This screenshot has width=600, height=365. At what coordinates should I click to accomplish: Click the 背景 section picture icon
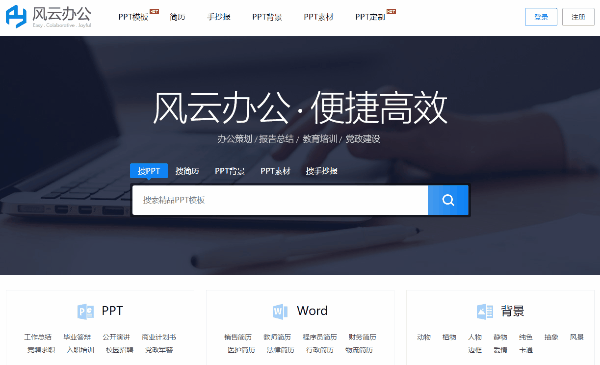[485, 311]
